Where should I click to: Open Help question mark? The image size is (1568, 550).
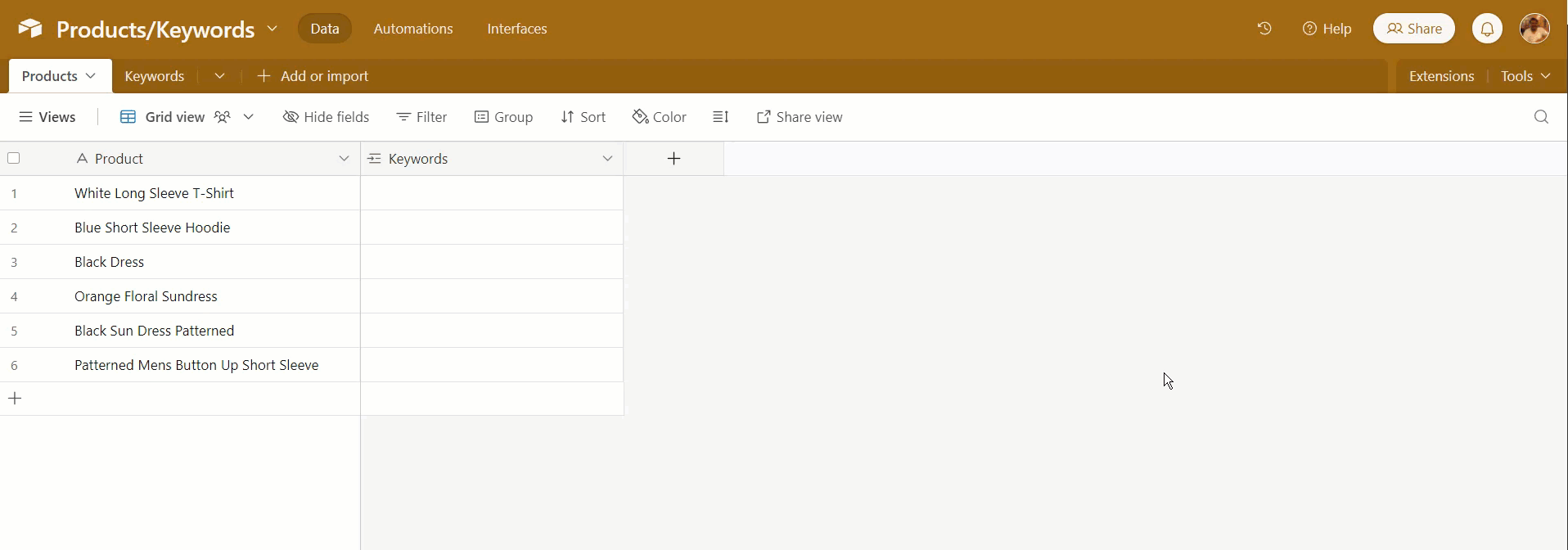coord(1327,29)
